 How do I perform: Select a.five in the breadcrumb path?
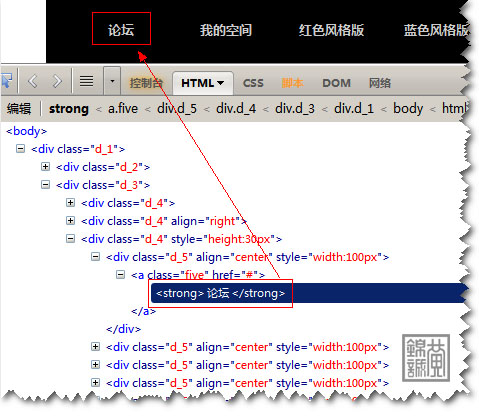click(123, 109)
